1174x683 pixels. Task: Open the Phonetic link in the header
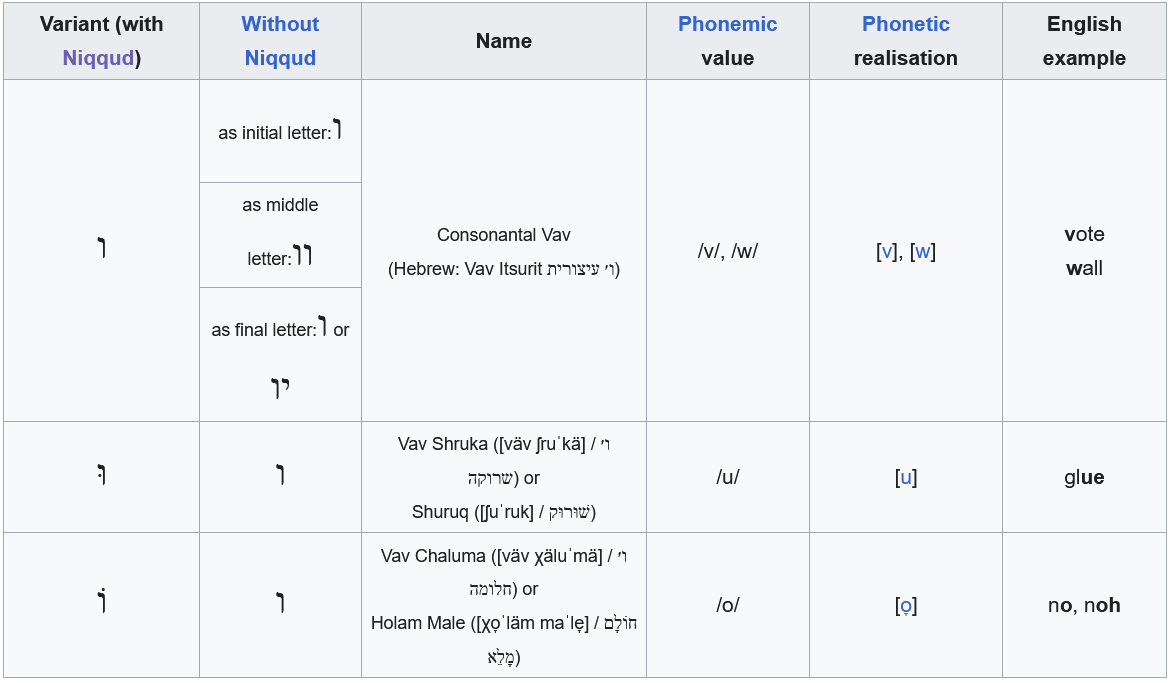pos(905,24)
